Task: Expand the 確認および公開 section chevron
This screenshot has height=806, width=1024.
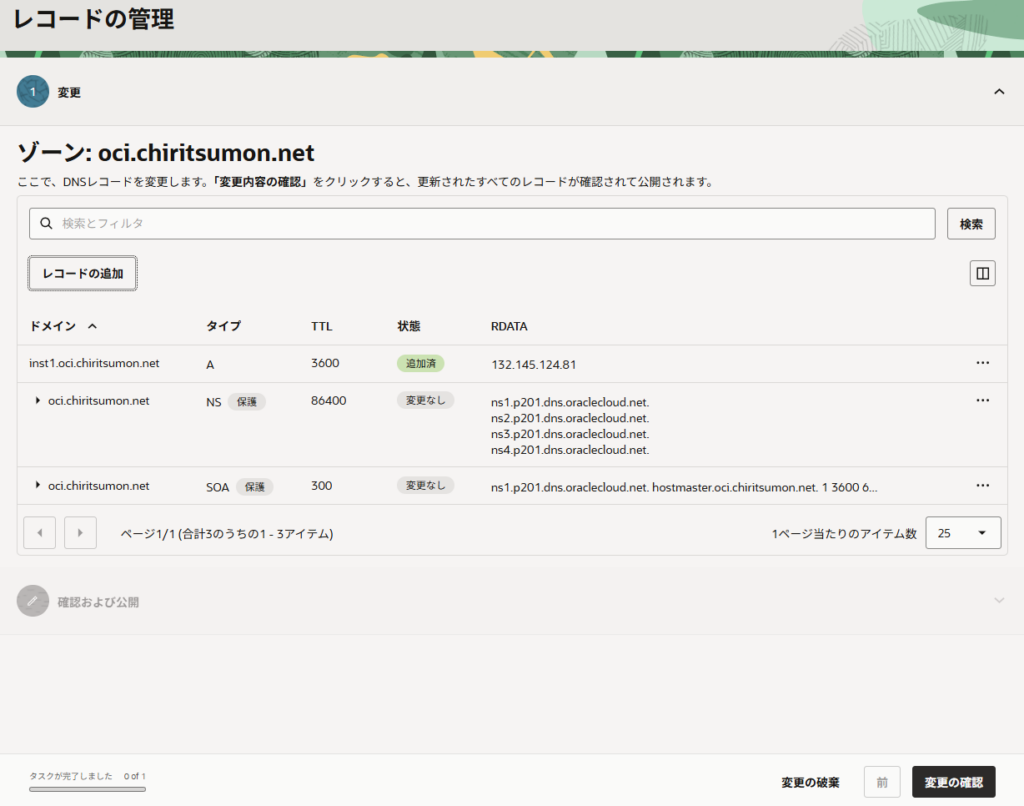Action: [x=998, y=601]
